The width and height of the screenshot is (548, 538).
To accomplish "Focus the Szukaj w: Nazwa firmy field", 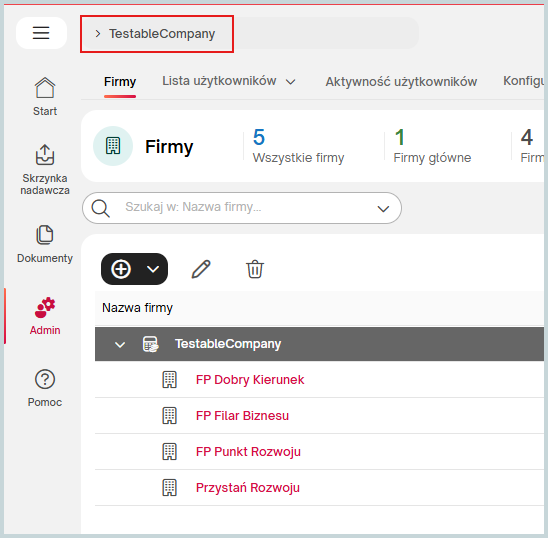I will pos(242,208).
